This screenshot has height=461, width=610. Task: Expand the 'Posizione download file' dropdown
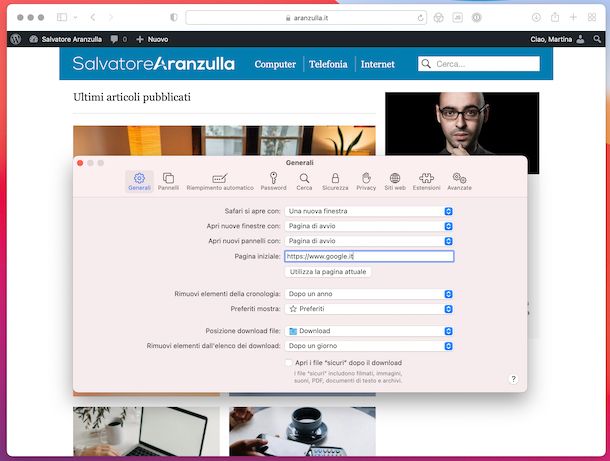pyautogui.click(x=369, y=331)
